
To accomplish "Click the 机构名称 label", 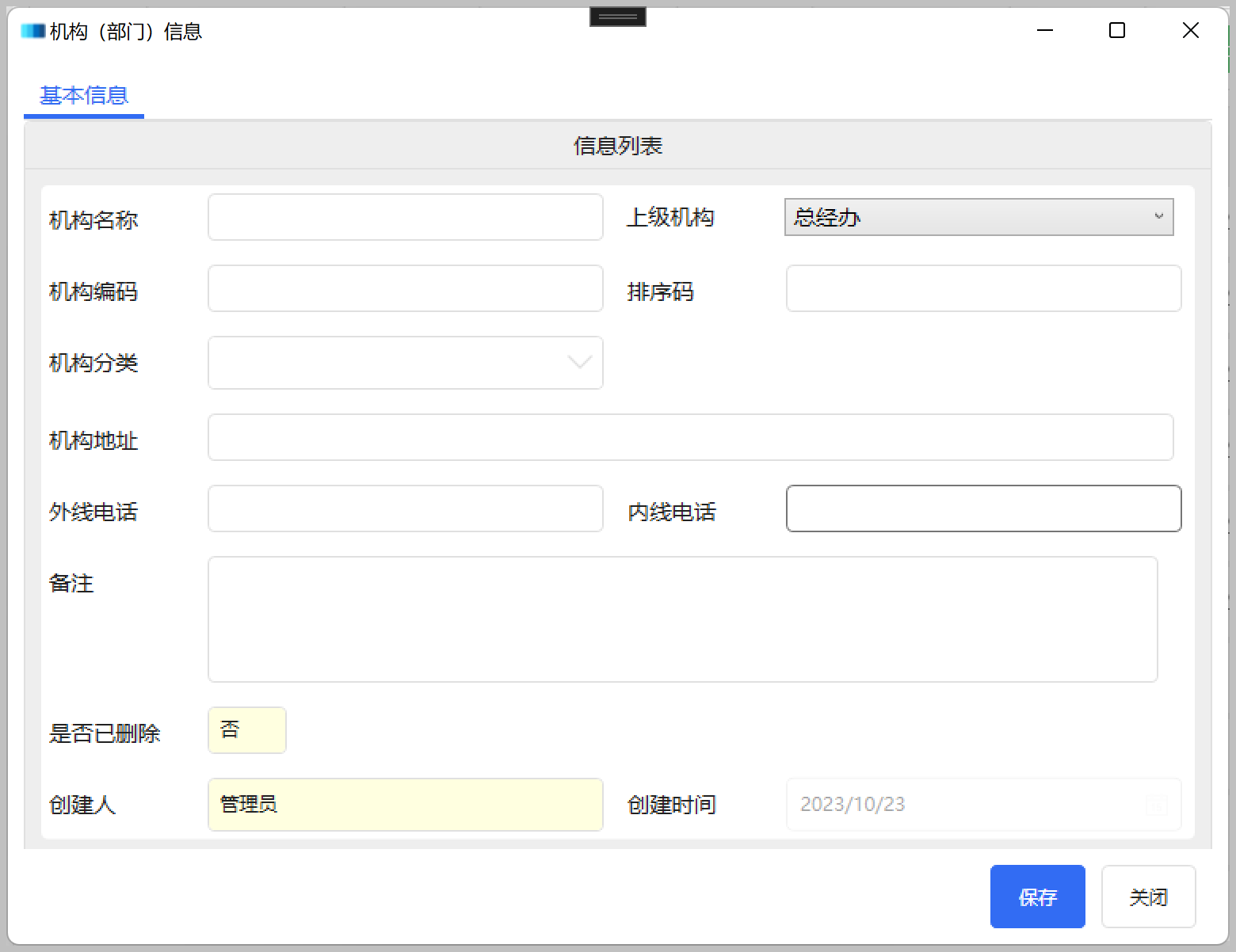I will coord(93,220).
